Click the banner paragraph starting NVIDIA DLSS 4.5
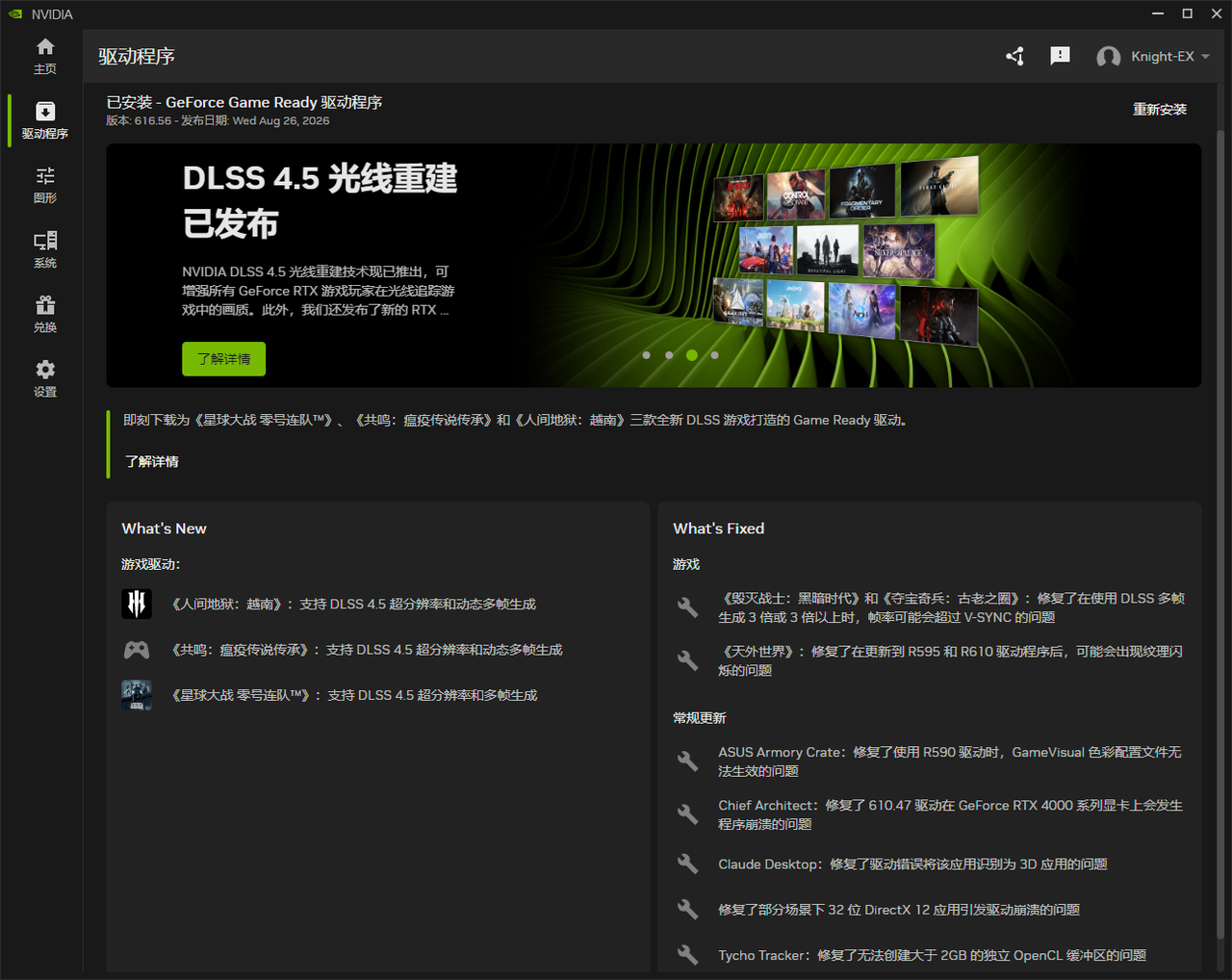Image resolution: width=1232 pixels, height=980 pixels. point(318,291)
